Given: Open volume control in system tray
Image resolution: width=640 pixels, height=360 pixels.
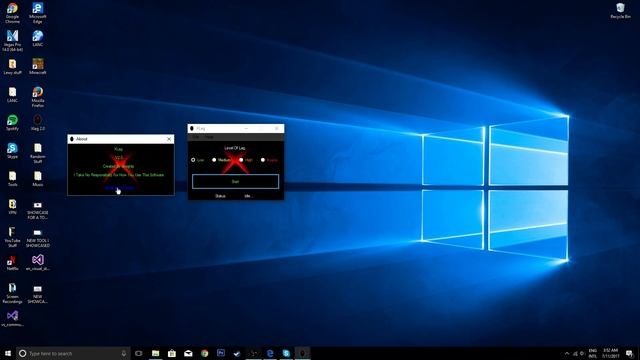Looking at the screenshot, I should [582, 353].
